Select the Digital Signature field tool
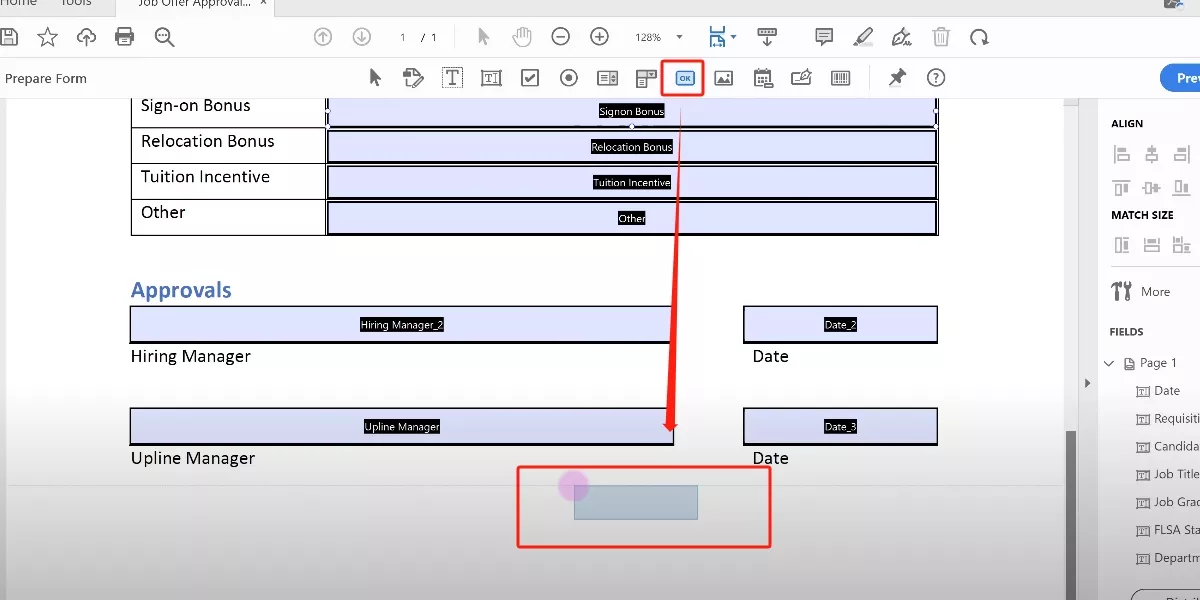The height and width of the screenshot is (600, 1200). click(x=801, y=77)
